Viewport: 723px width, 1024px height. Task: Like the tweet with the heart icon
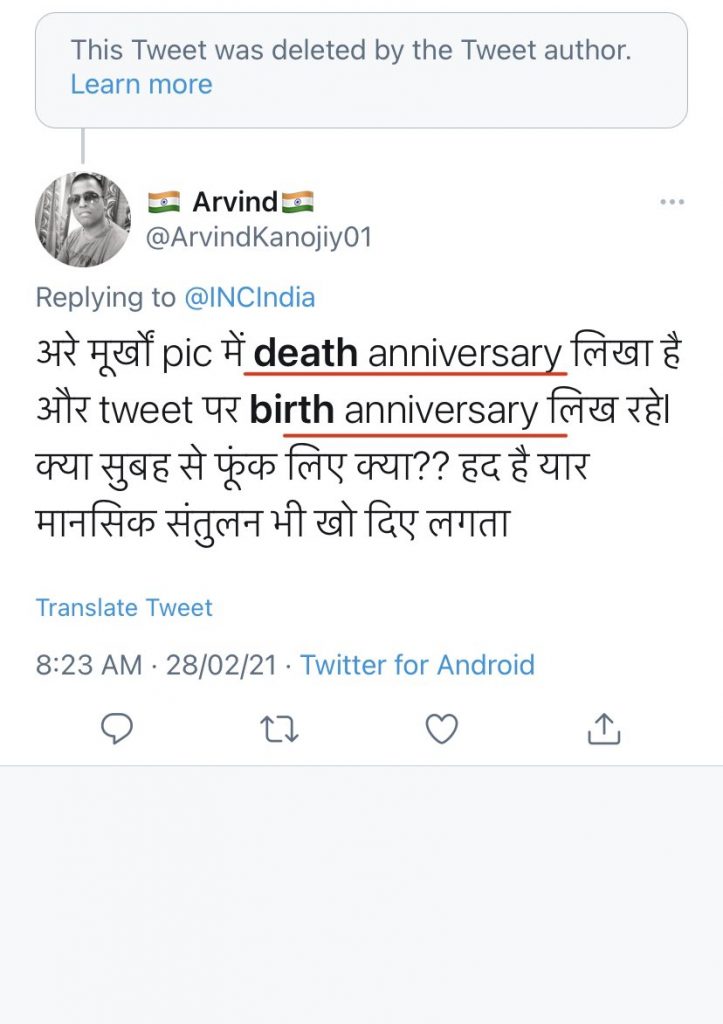441,732
